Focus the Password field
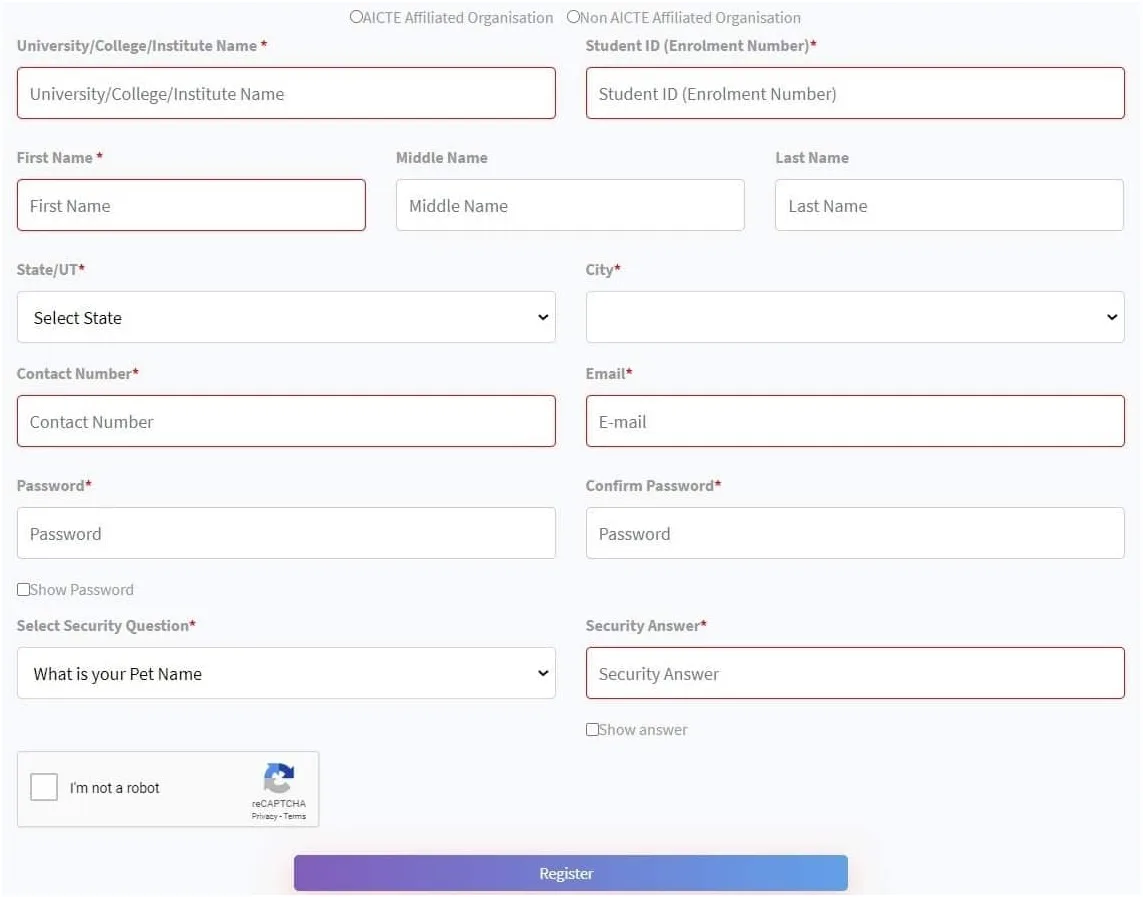This screenshot has width=1143, height=897. [286, 533]
